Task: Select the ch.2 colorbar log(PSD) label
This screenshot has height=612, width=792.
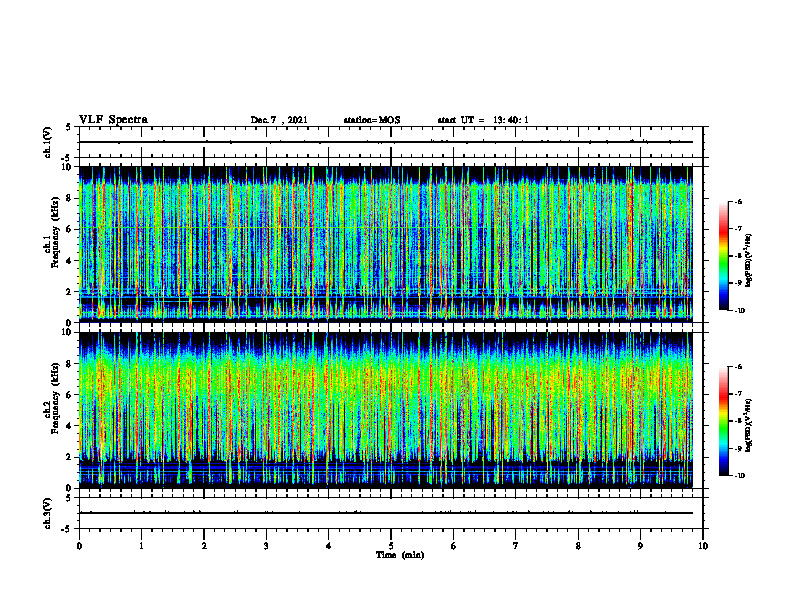Action: [x=749, y=424]
